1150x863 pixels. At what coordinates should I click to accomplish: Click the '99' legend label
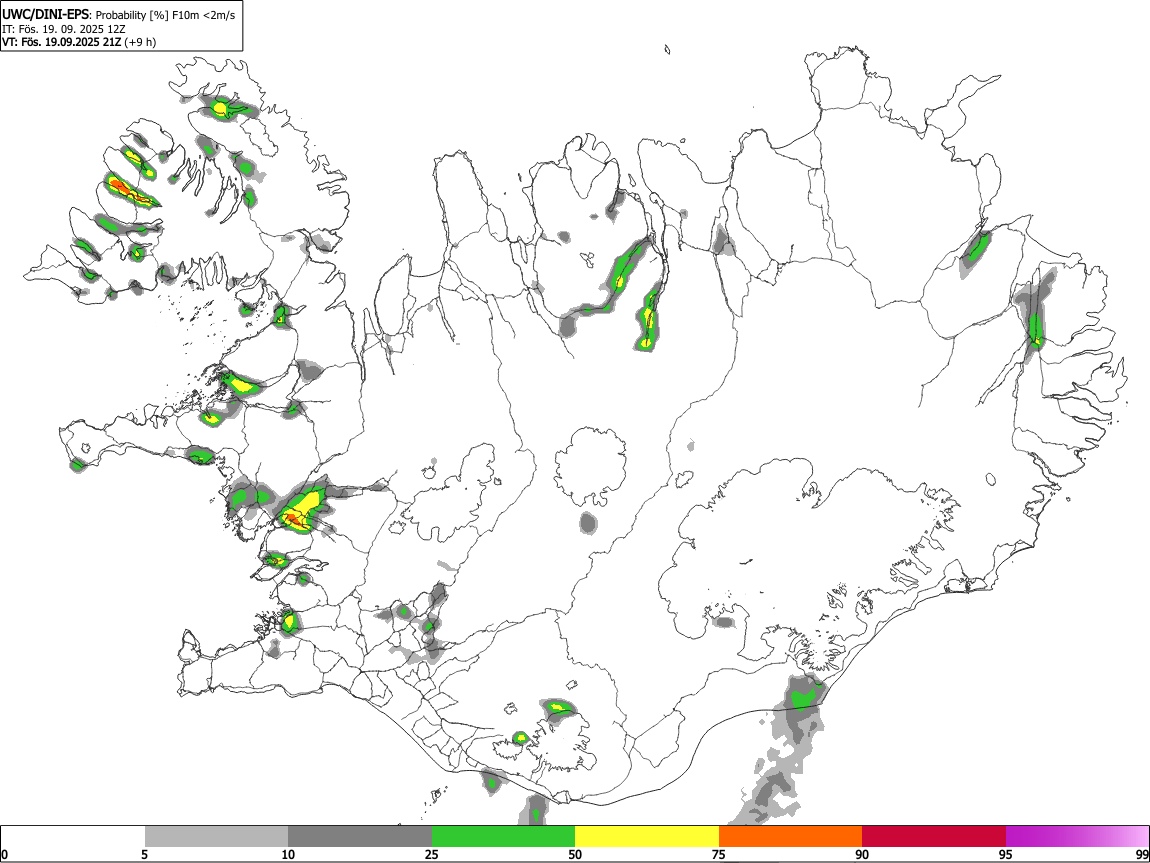click(1142, 854)
